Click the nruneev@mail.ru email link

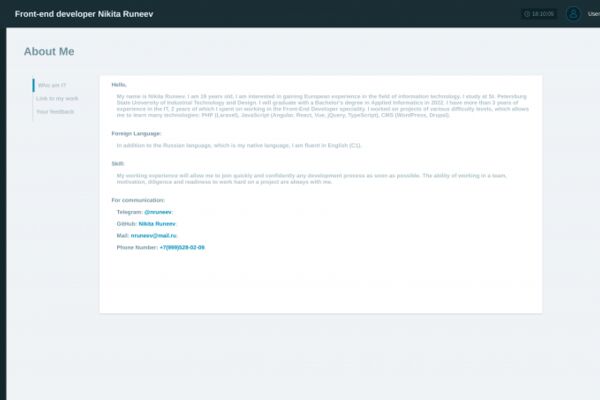tap(153, 236)
